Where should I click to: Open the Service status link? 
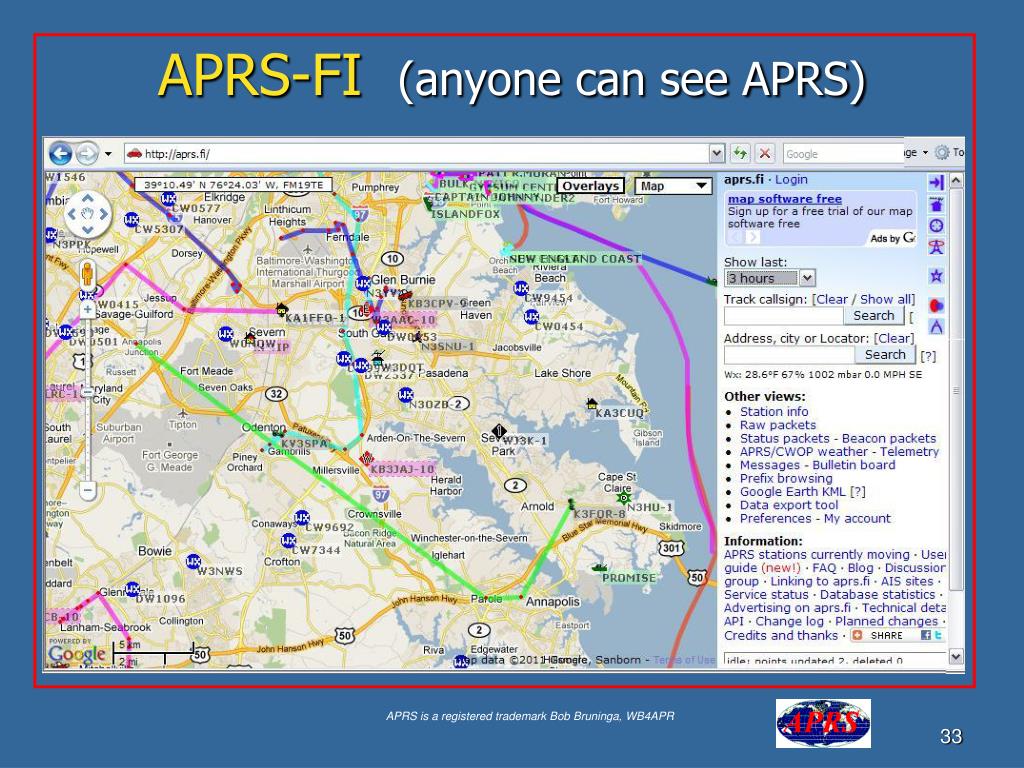coord(765,594)
